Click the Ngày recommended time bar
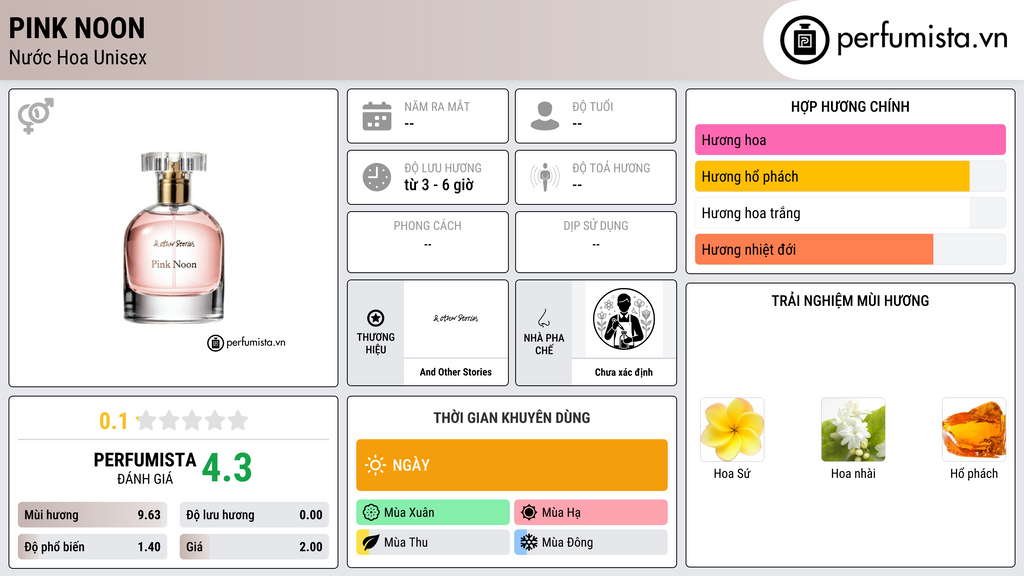The height and width of the screenshot is (576, 1024). 512,465
